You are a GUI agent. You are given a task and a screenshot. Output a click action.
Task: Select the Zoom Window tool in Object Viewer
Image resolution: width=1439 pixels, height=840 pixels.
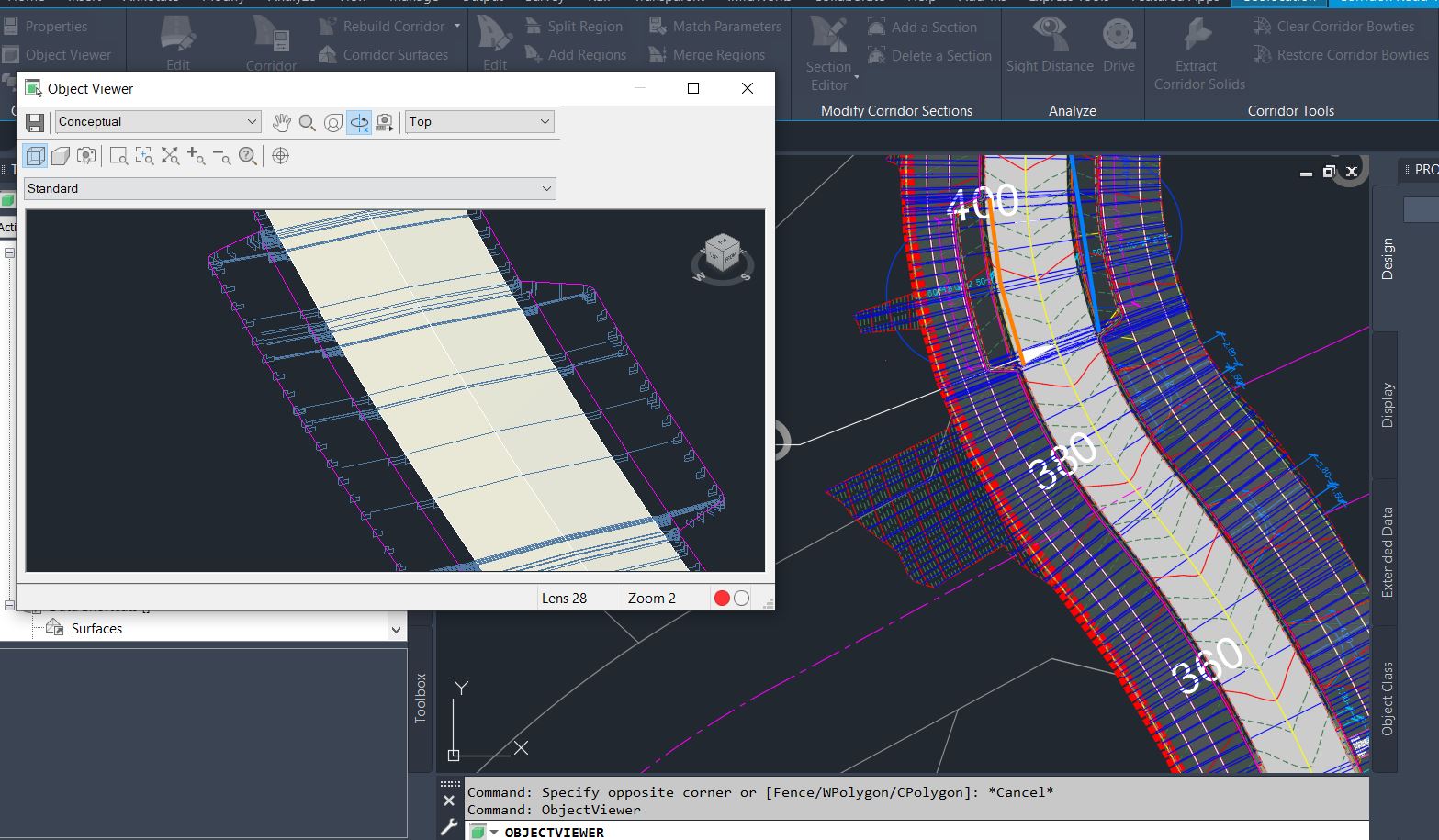tap(118, 156)
